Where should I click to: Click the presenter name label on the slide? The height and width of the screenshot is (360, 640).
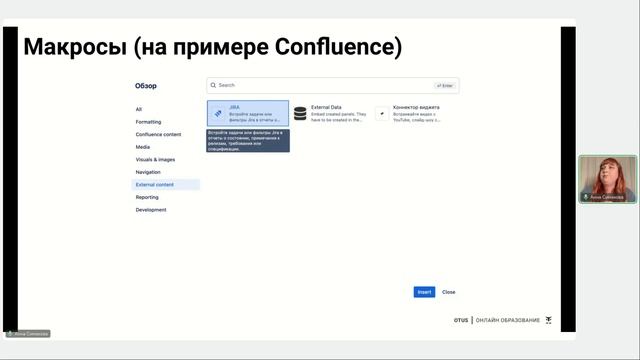pos(28,334)
